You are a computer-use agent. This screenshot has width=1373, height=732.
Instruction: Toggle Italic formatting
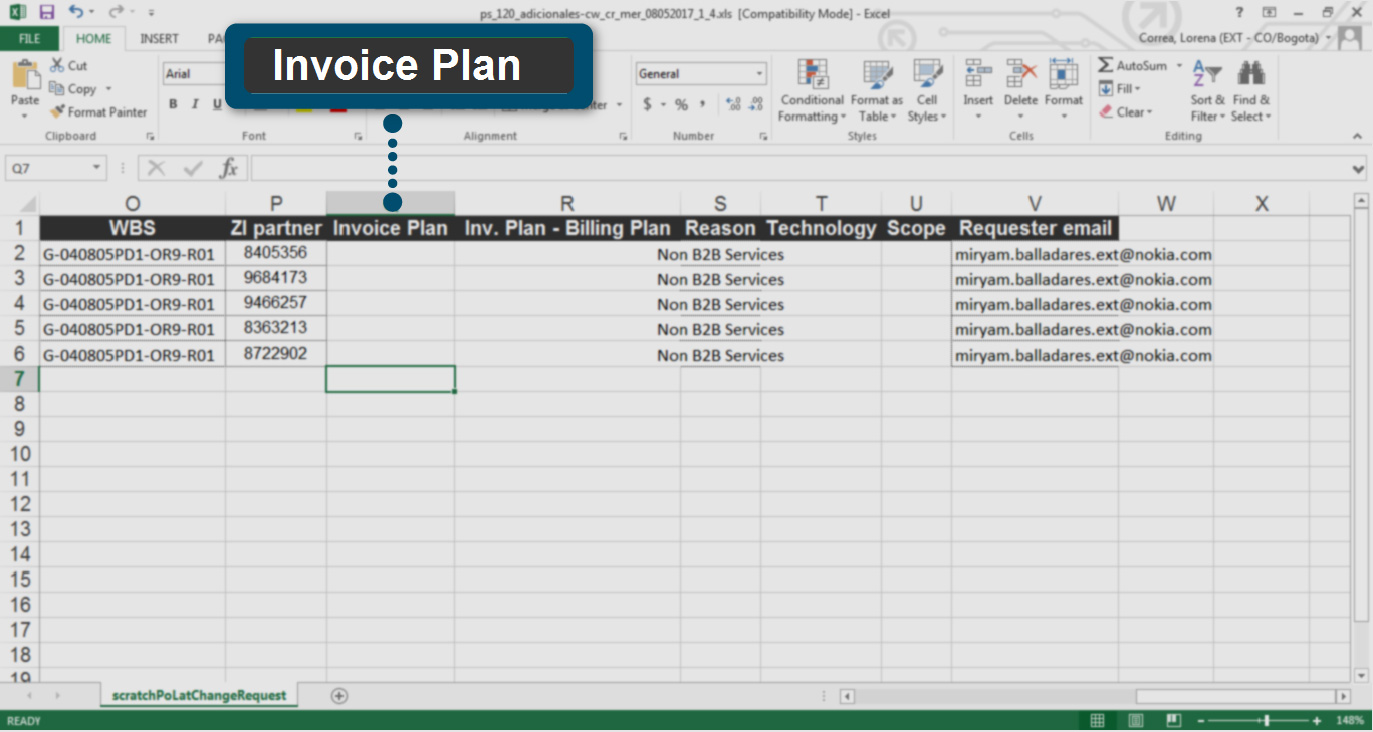pyautogui.click(x=195, y=104)
